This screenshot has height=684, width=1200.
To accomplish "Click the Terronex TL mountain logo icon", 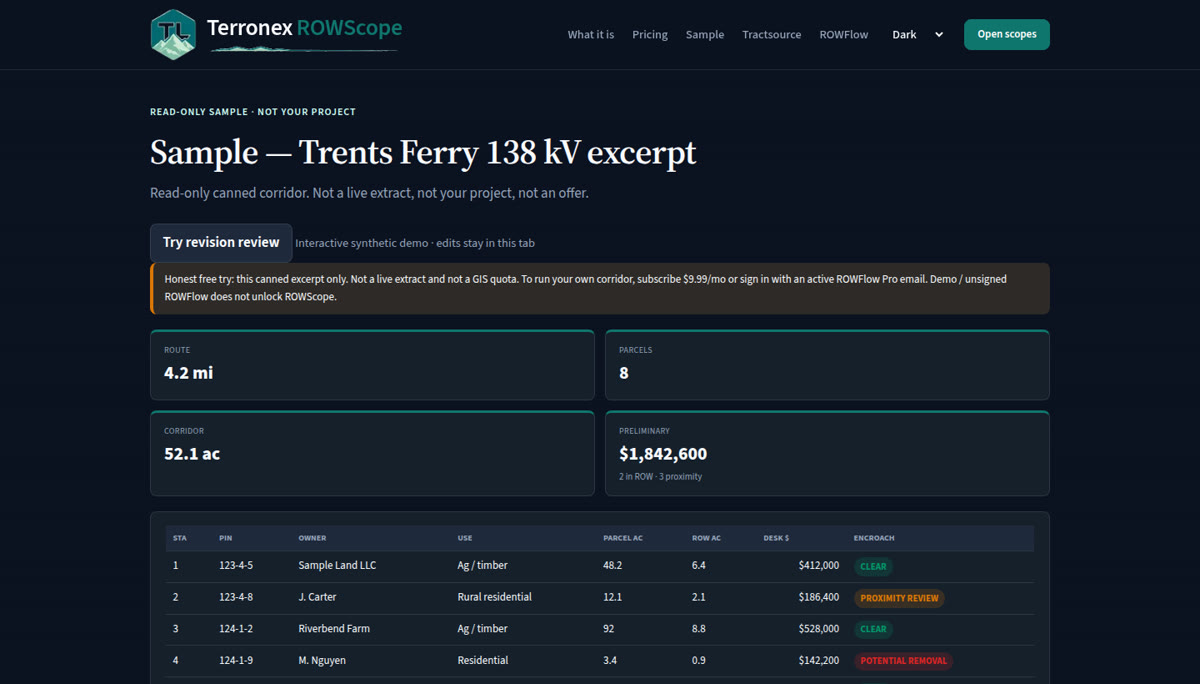I will click(x=173, y=35).
